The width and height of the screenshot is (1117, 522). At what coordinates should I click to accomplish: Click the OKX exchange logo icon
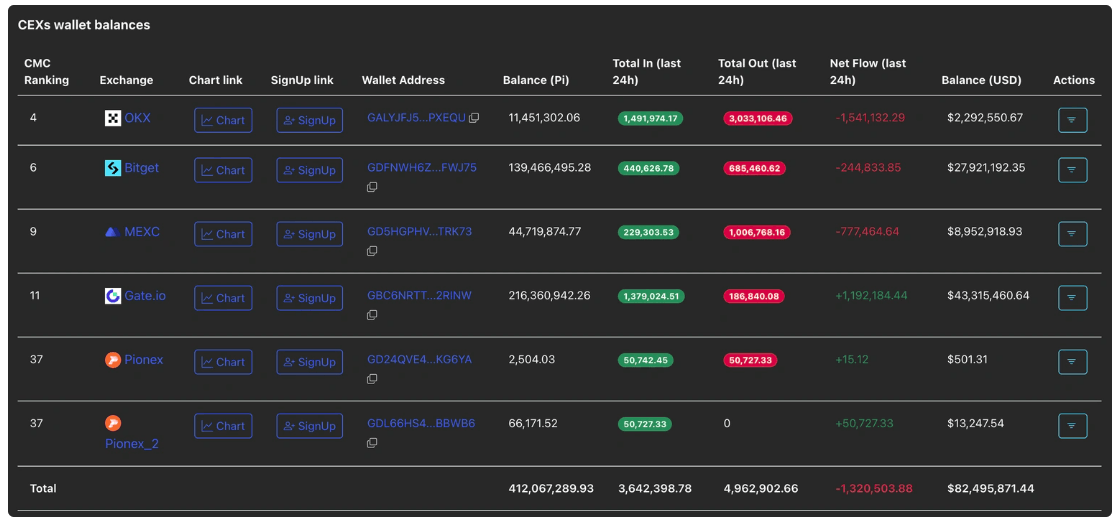(113, 118)
